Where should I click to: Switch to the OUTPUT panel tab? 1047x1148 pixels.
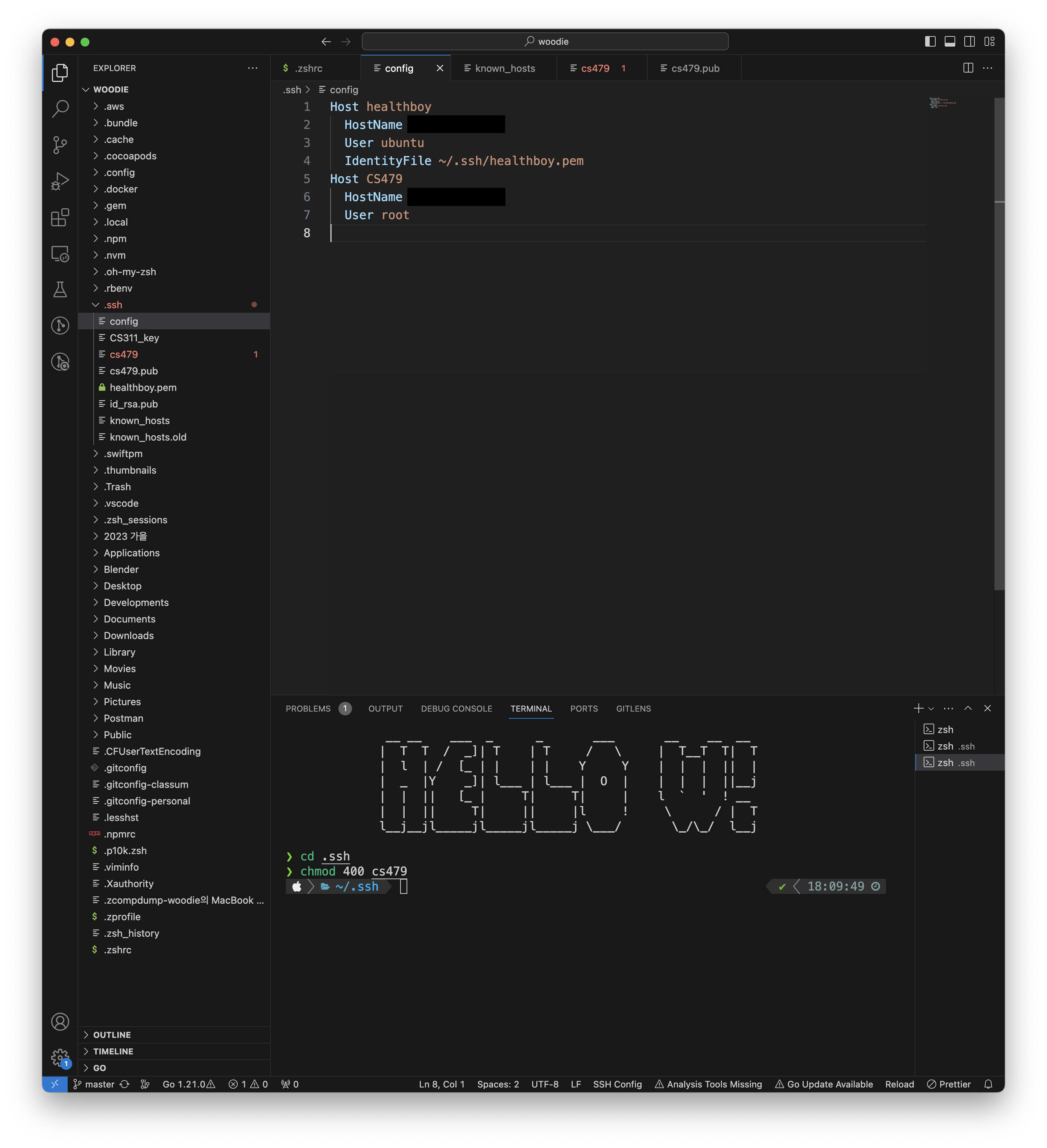click(385, 709)
